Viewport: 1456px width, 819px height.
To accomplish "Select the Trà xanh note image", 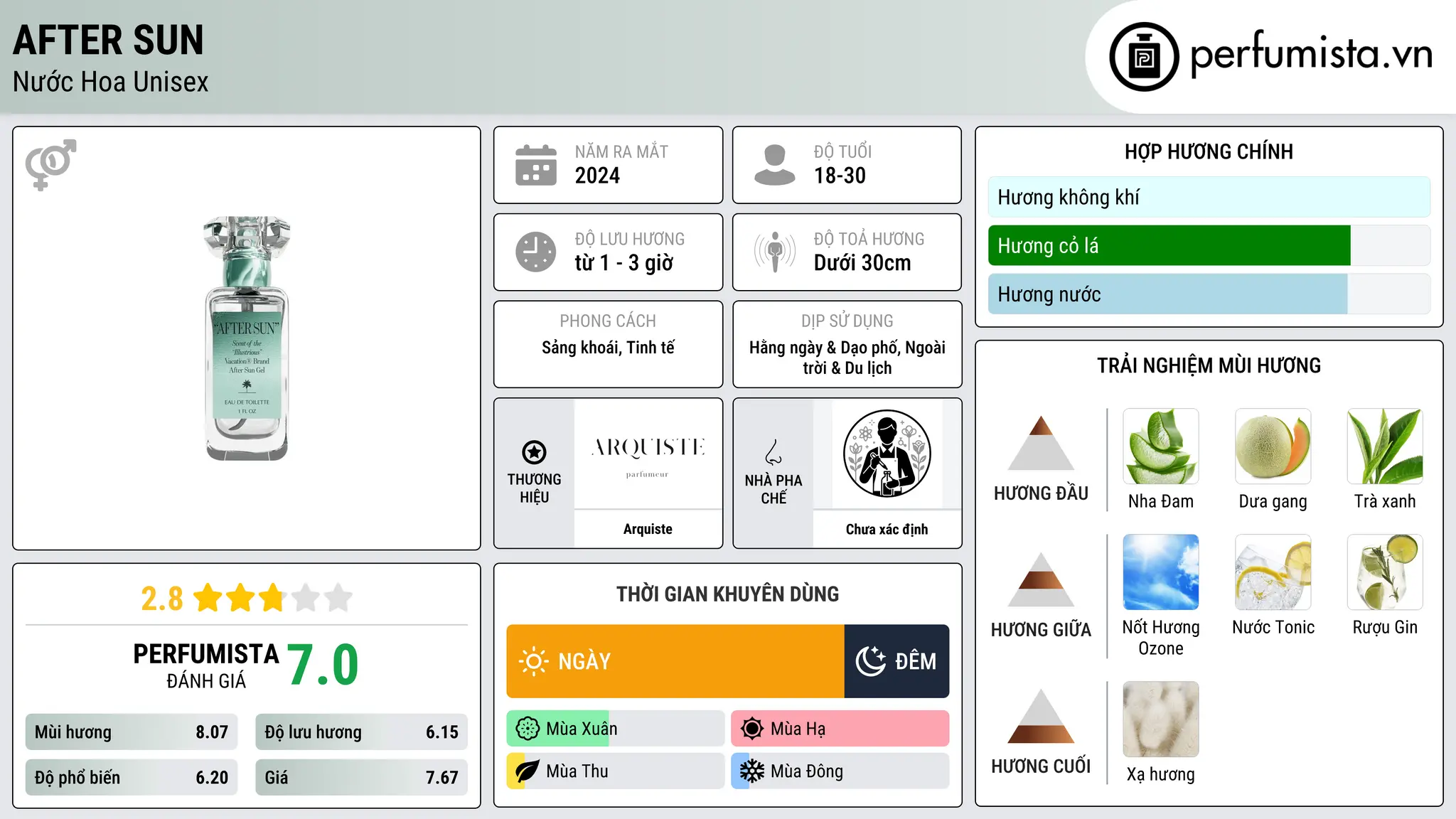I will click(x=1385, y=446).
